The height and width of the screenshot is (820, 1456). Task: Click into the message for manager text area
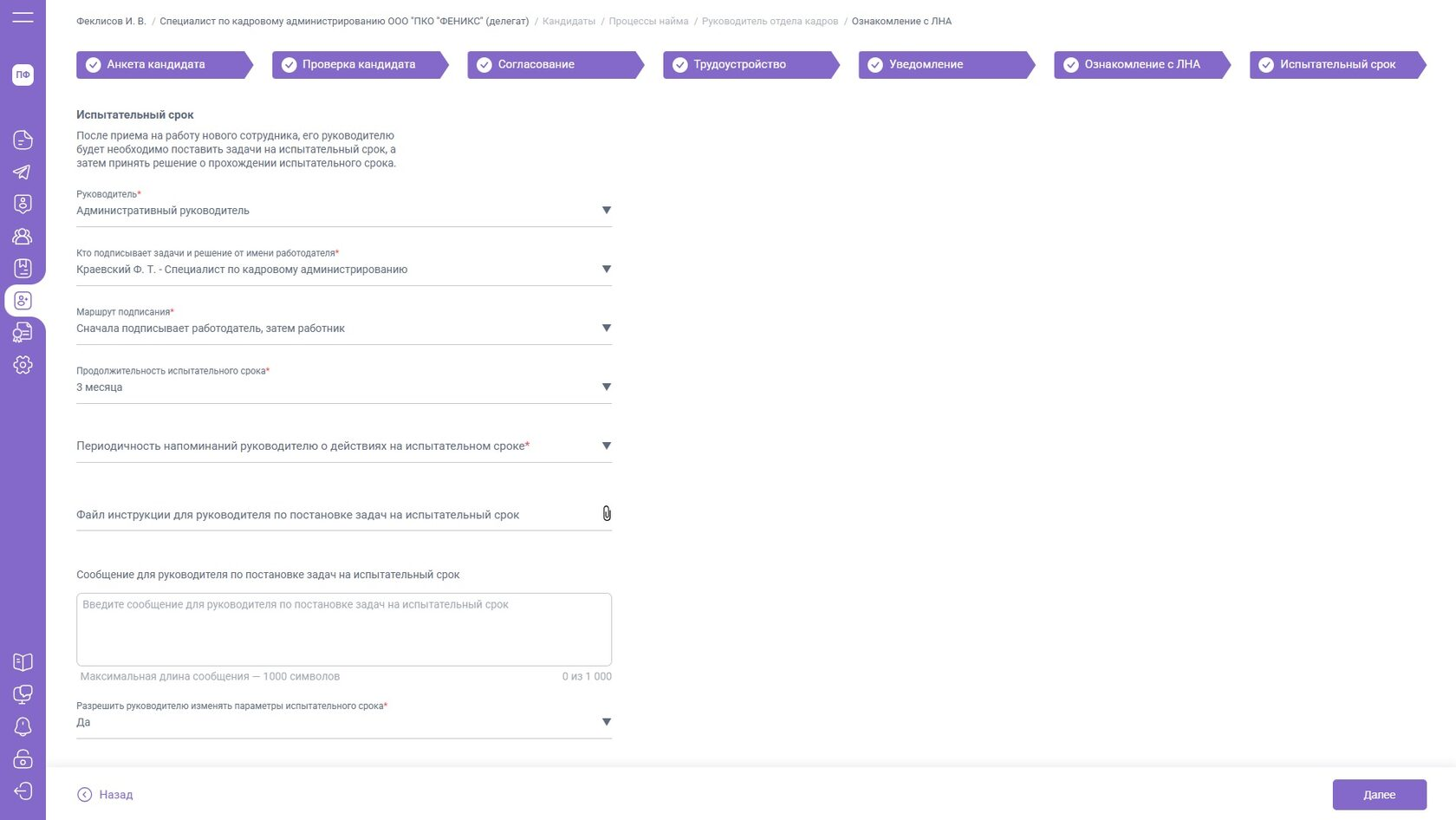click(x=343, y=629)
